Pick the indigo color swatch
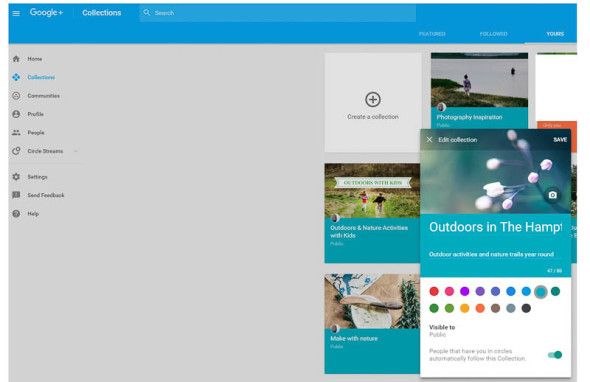 (x=495, y=291)
